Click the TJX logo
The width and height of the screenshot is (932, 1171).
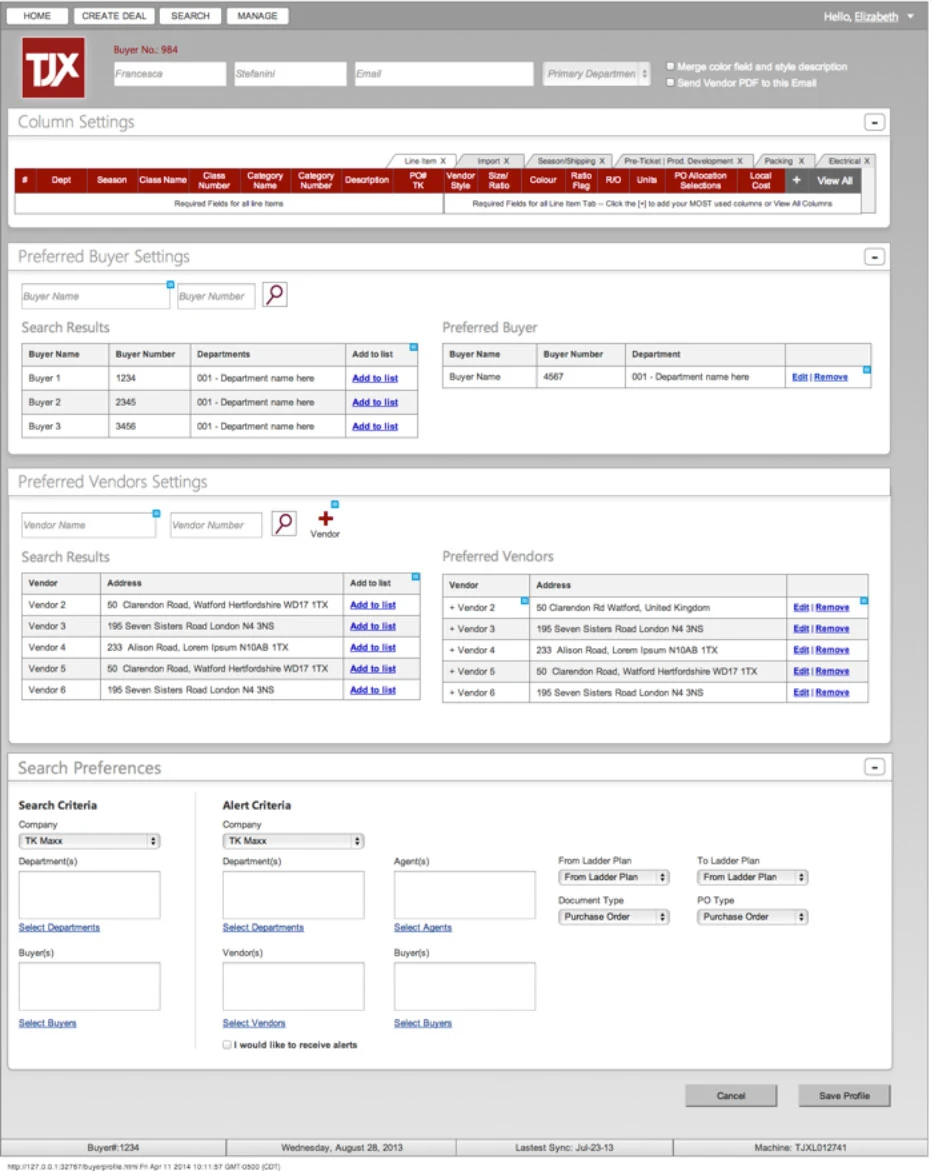click(x=53, y=68)
